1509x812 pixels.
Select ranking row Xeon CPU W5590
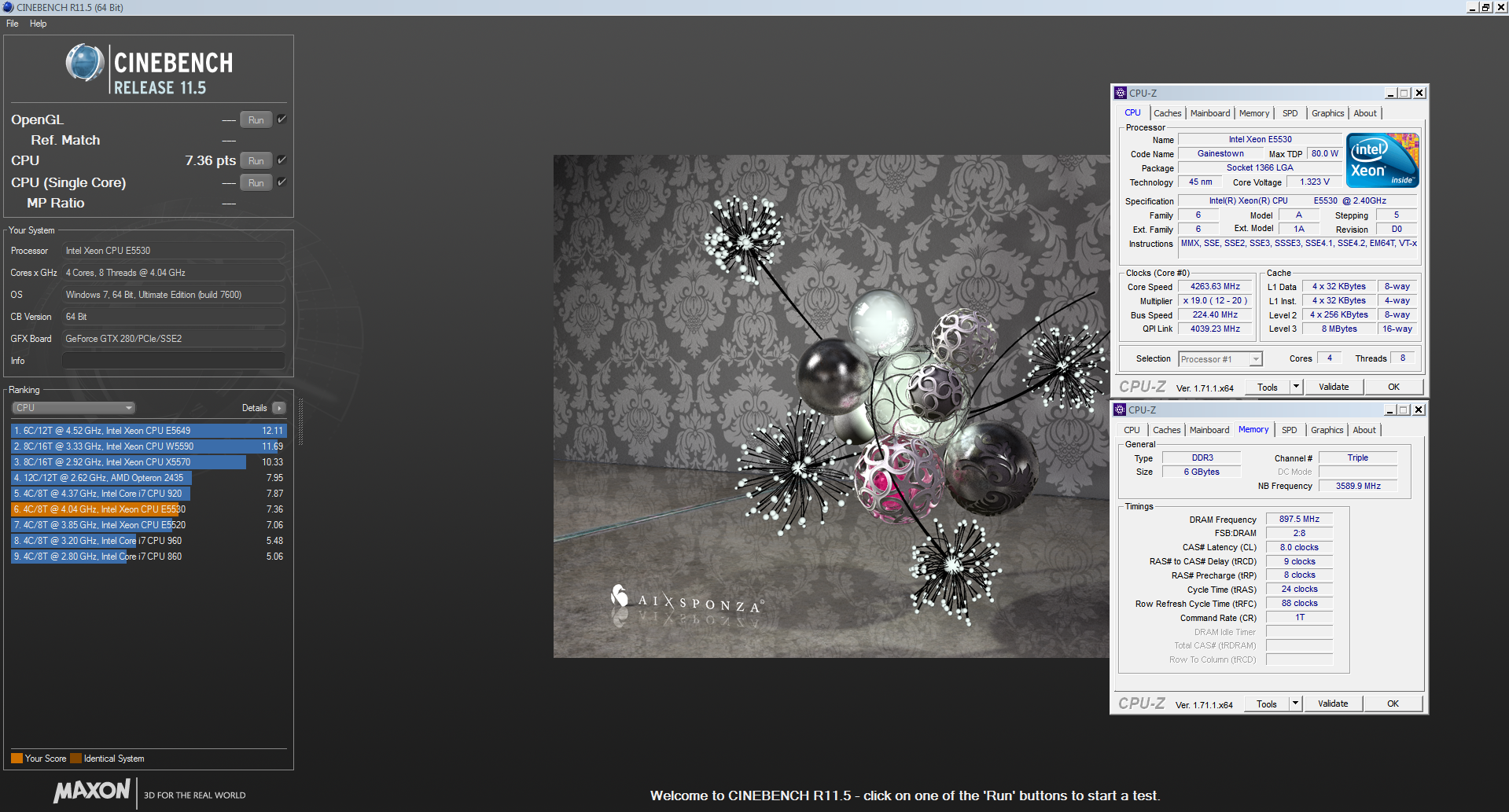[x=149, y=446]
